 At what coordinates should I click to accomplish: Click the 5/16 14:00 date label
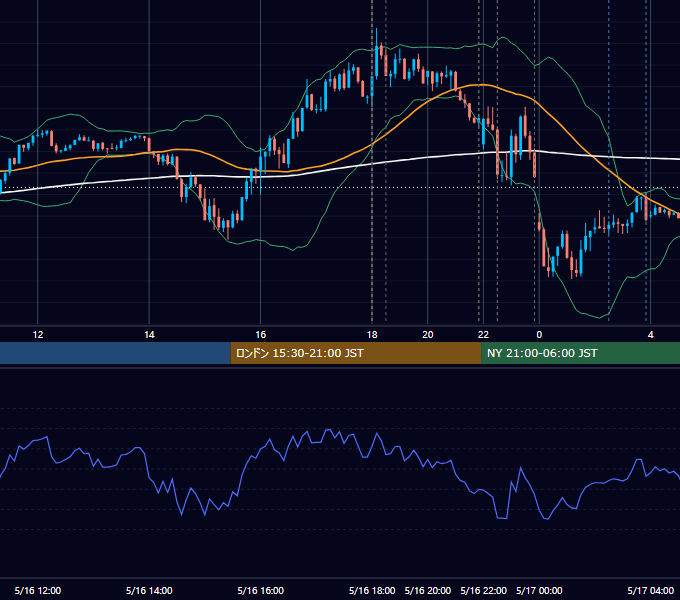coord(149,590)
